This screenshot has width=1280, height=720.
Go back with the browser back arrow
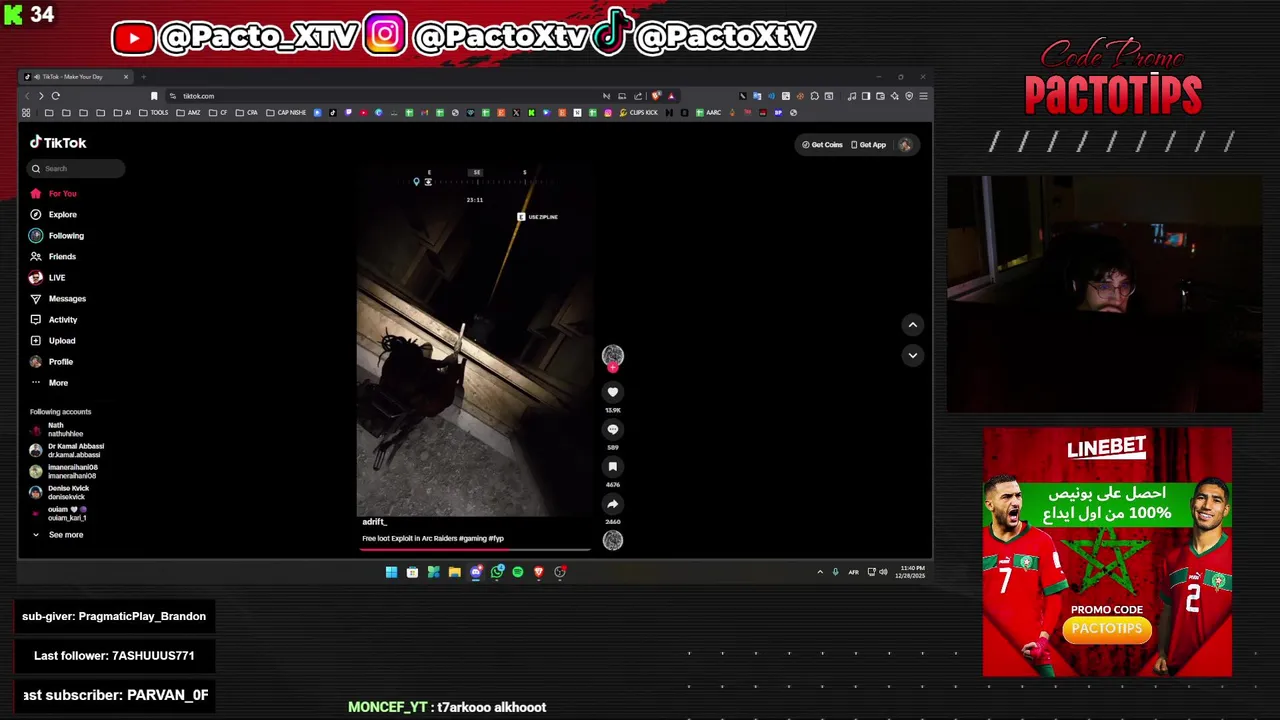click(27, 96)
